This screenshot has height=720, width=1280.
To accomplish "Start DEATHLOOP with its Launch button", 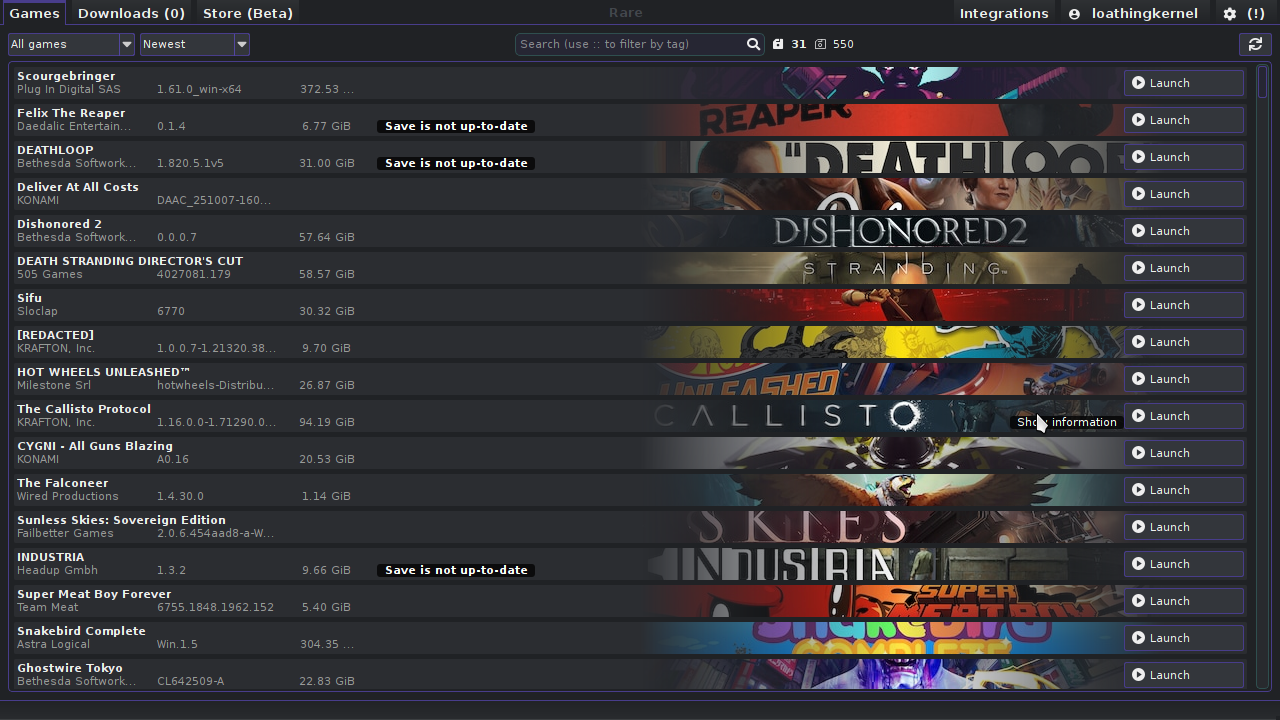I will pyautogui.click(x=1184, y=157).
